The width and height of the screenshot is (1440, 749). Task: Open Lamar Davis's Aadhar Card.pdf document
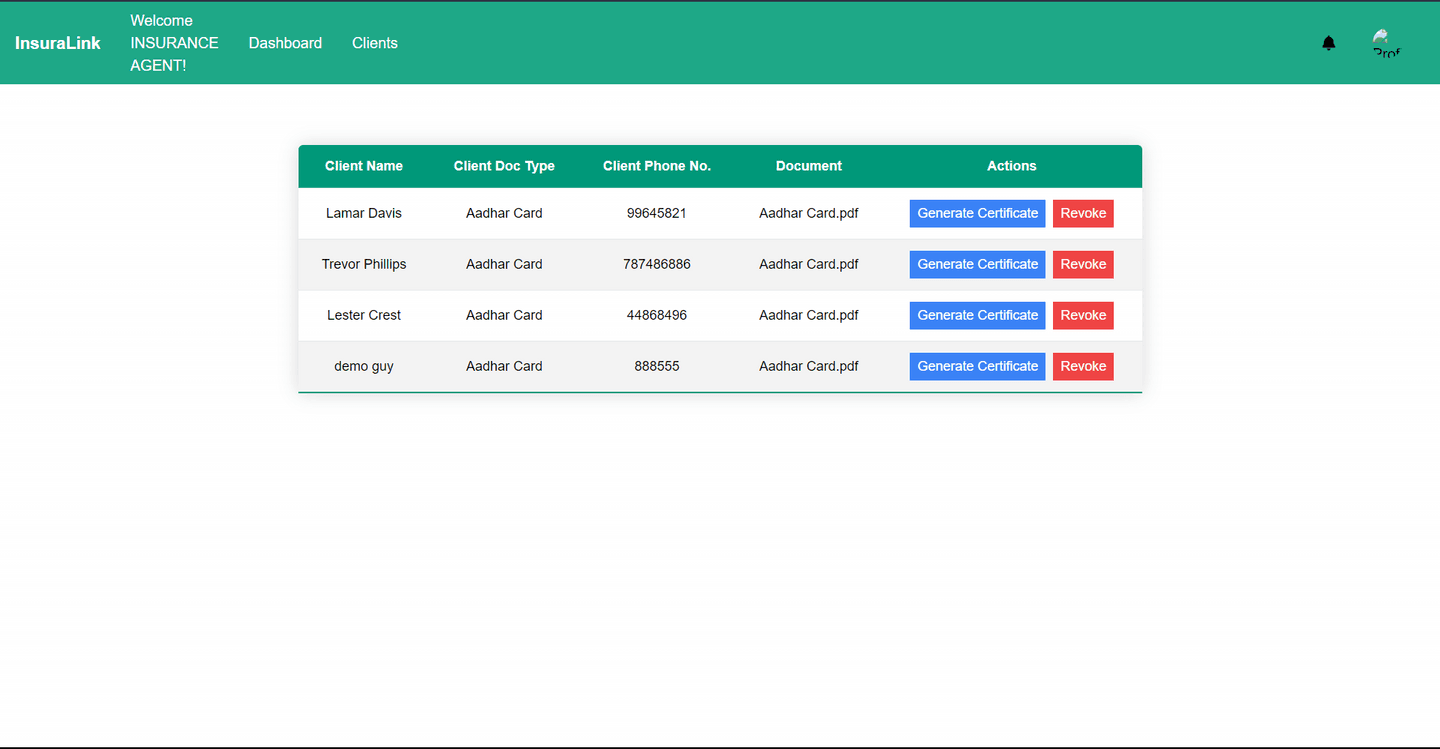809,213
